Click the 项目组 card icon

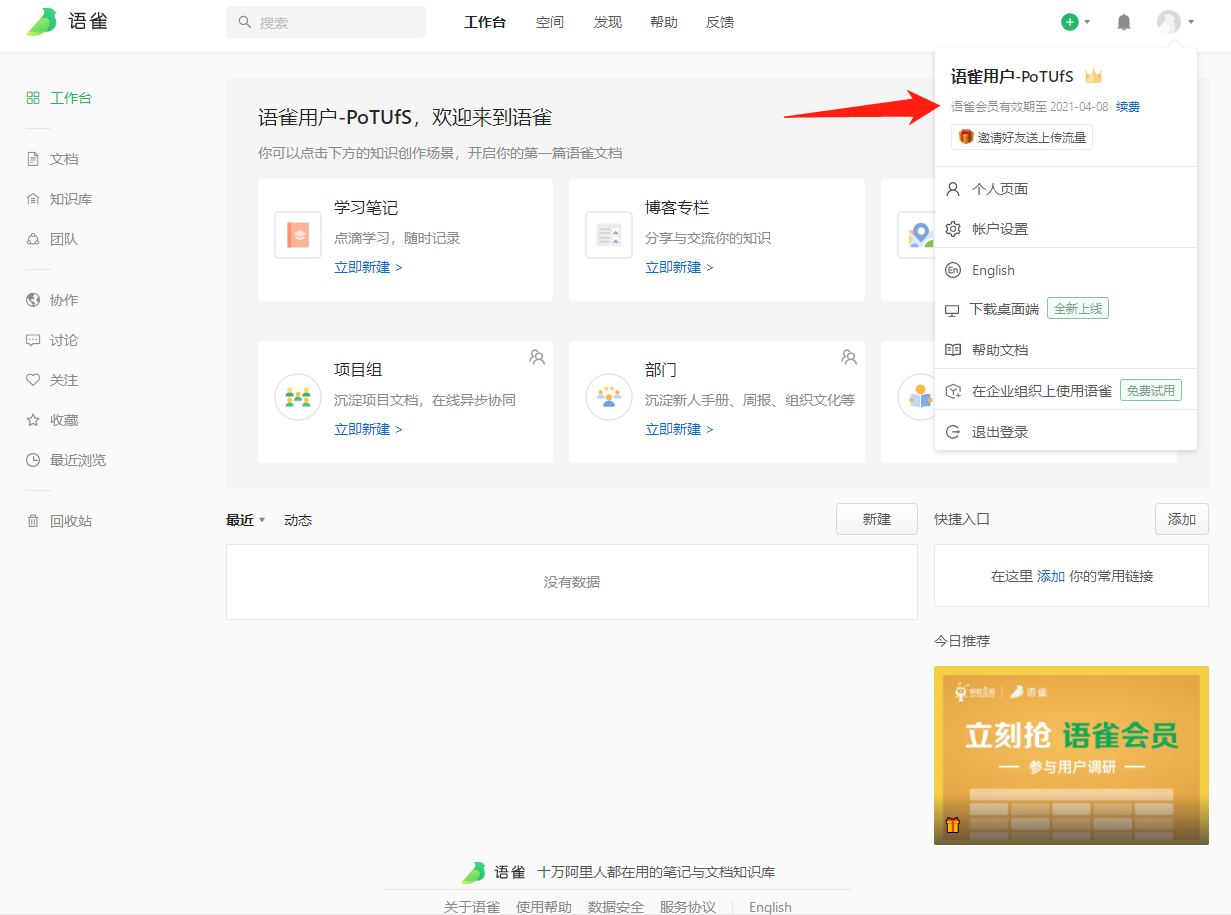(298, 397)
